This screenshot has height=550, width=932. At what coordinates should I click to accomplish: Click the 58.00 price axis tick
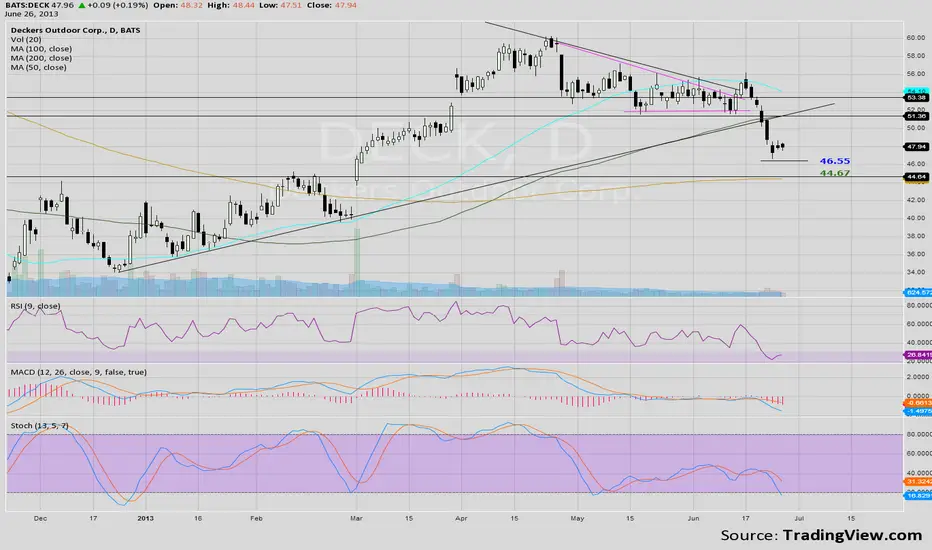click(x=915, y=56)
